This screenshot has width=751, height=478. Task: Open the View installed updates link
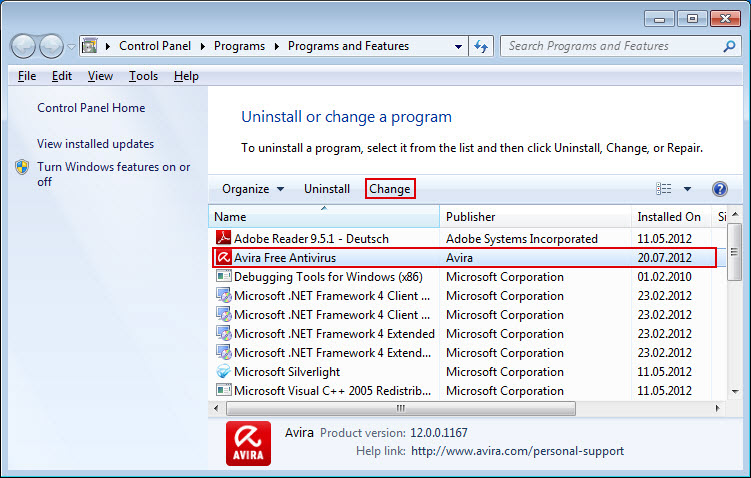[x=95, y=144]
